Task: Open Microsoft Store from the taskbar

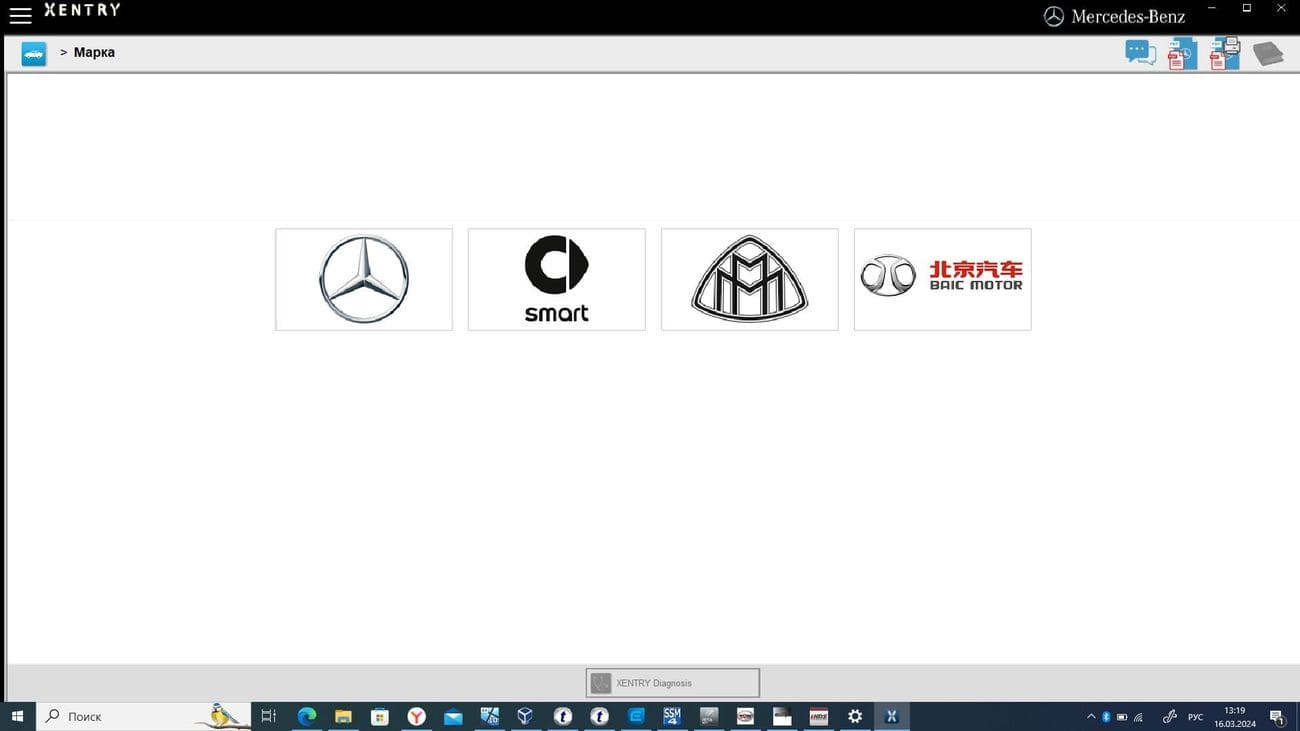Action: click(380, 716)
